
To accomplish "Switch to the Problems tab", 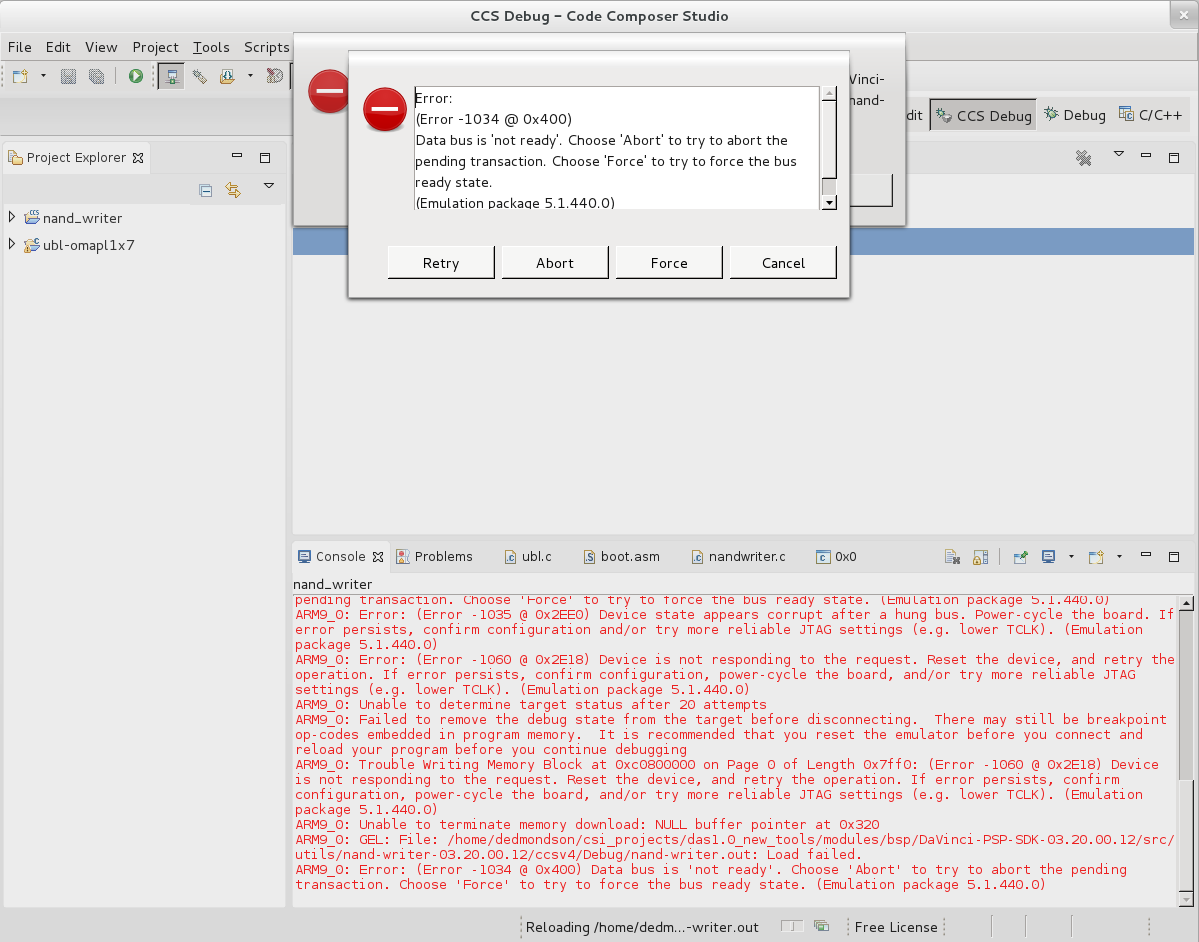I will click(x=434, y=557).
